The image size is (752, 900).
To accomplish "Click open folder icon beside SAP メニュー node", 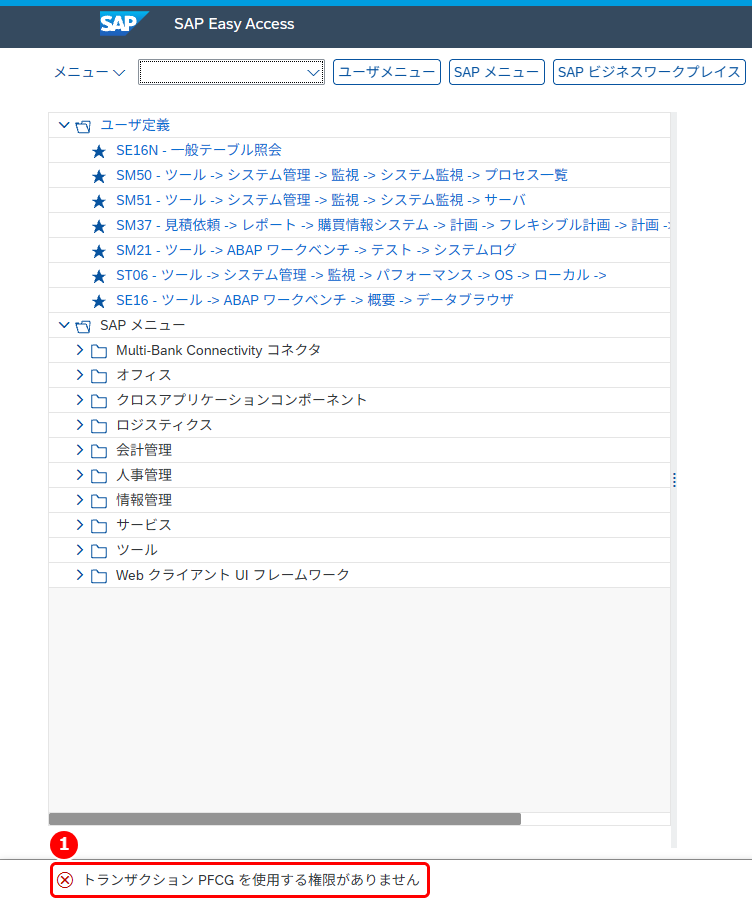I will pos(83,326).
